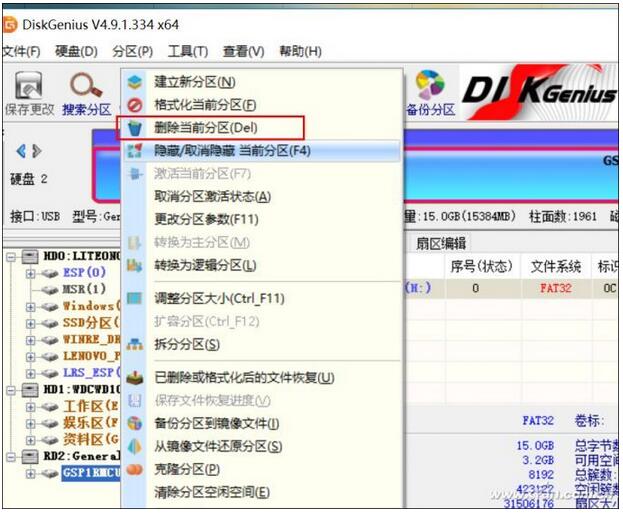Select the LRS_ESP partition in tree
Screen dimensions: 623x513
91,373
